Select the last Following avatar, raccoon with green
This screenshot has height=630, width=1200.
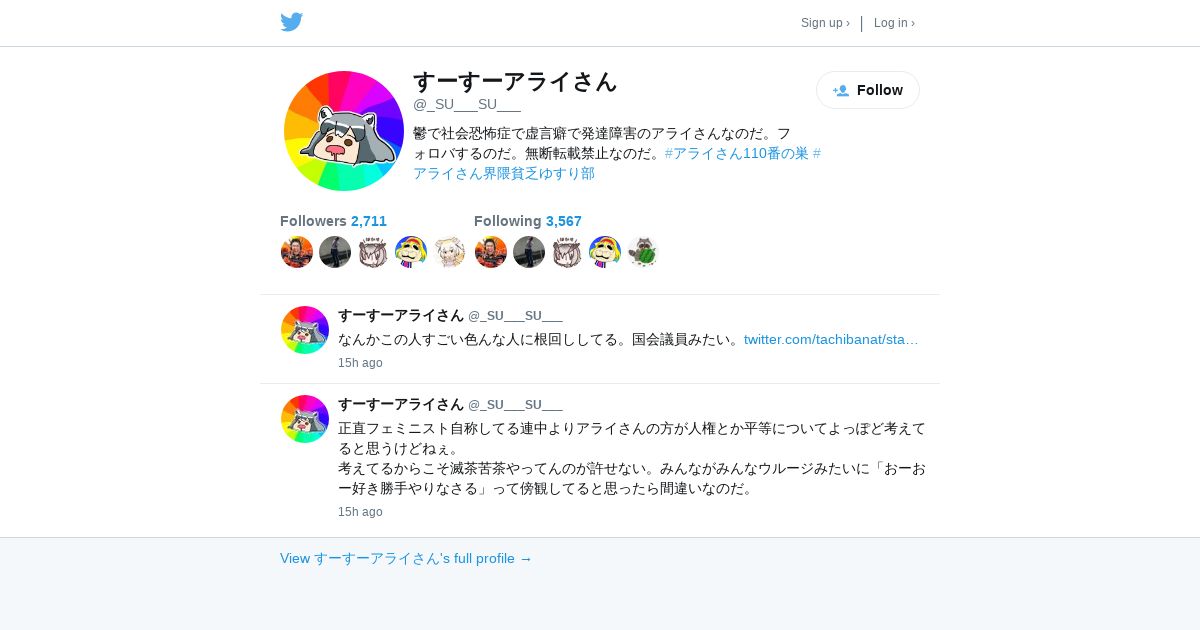pyautogui.click(x=643, y=252)
